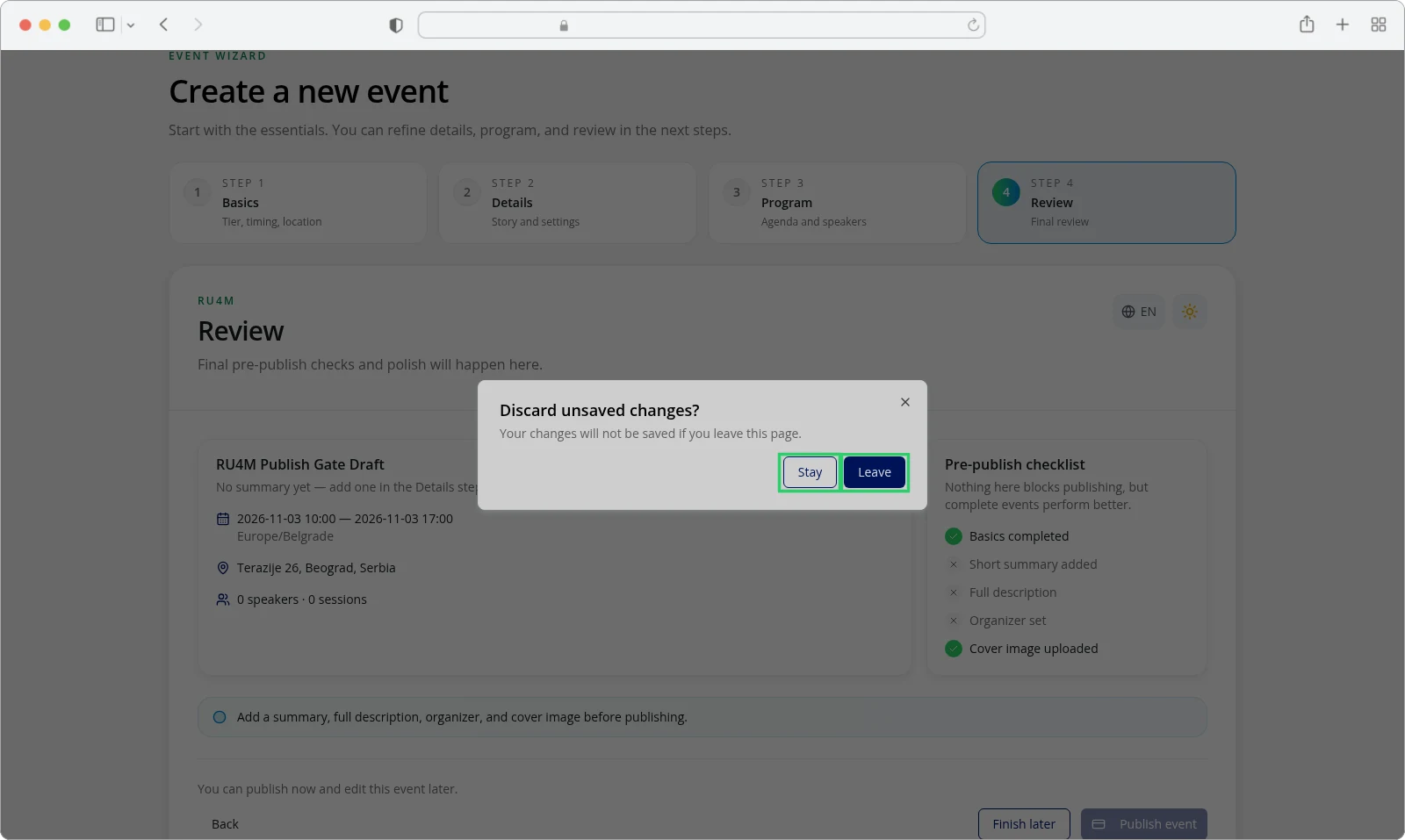
Task: Click the X beside Short summary added
Action: coord(954,564)
